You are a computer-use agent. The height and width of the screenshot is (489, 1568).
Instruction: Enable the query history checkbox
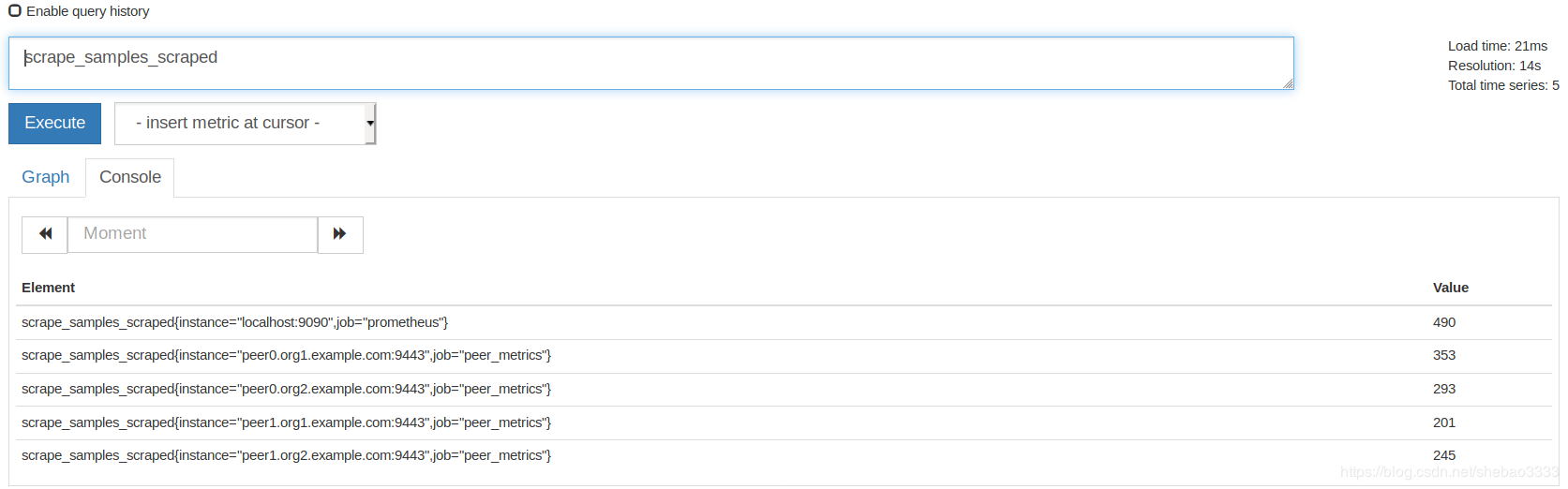click(15, 11)
